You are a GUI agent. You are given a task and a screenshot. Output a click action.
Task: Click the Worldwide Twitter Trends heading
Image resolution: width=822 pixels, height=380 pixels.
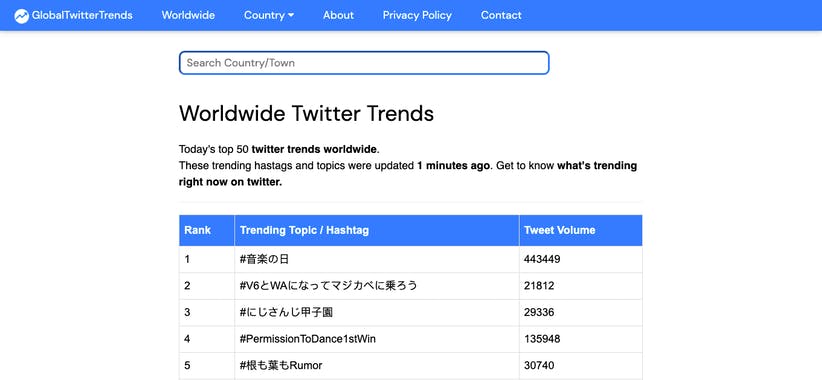point(307,114)
